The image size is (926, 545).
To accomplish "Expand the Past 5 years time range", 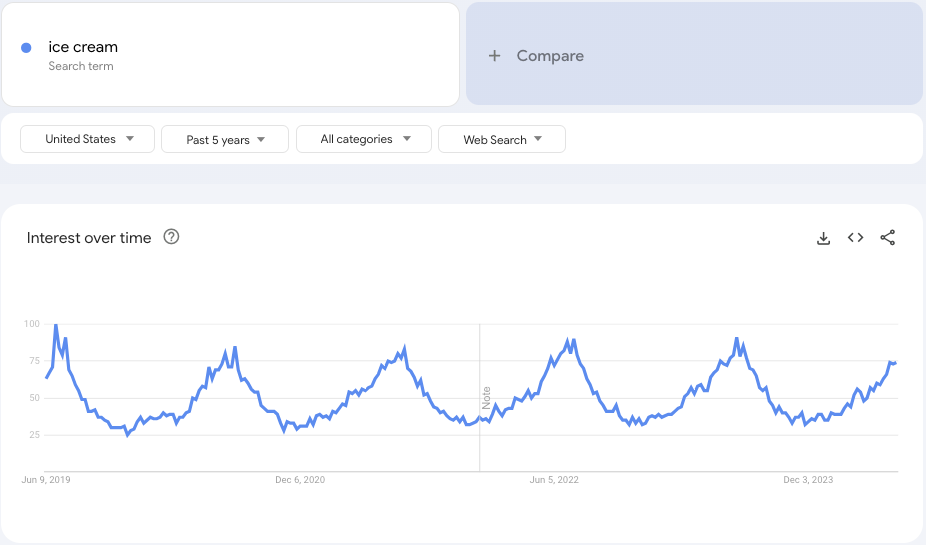I will click(x=225, y=139).
